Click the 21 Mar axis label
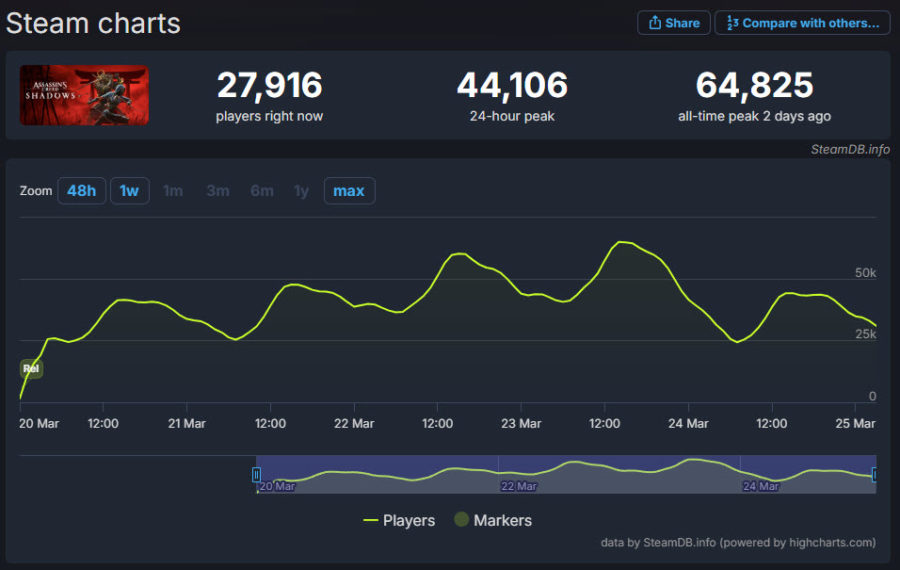This screenshot has height=570, width=900. tap(187, 424)
